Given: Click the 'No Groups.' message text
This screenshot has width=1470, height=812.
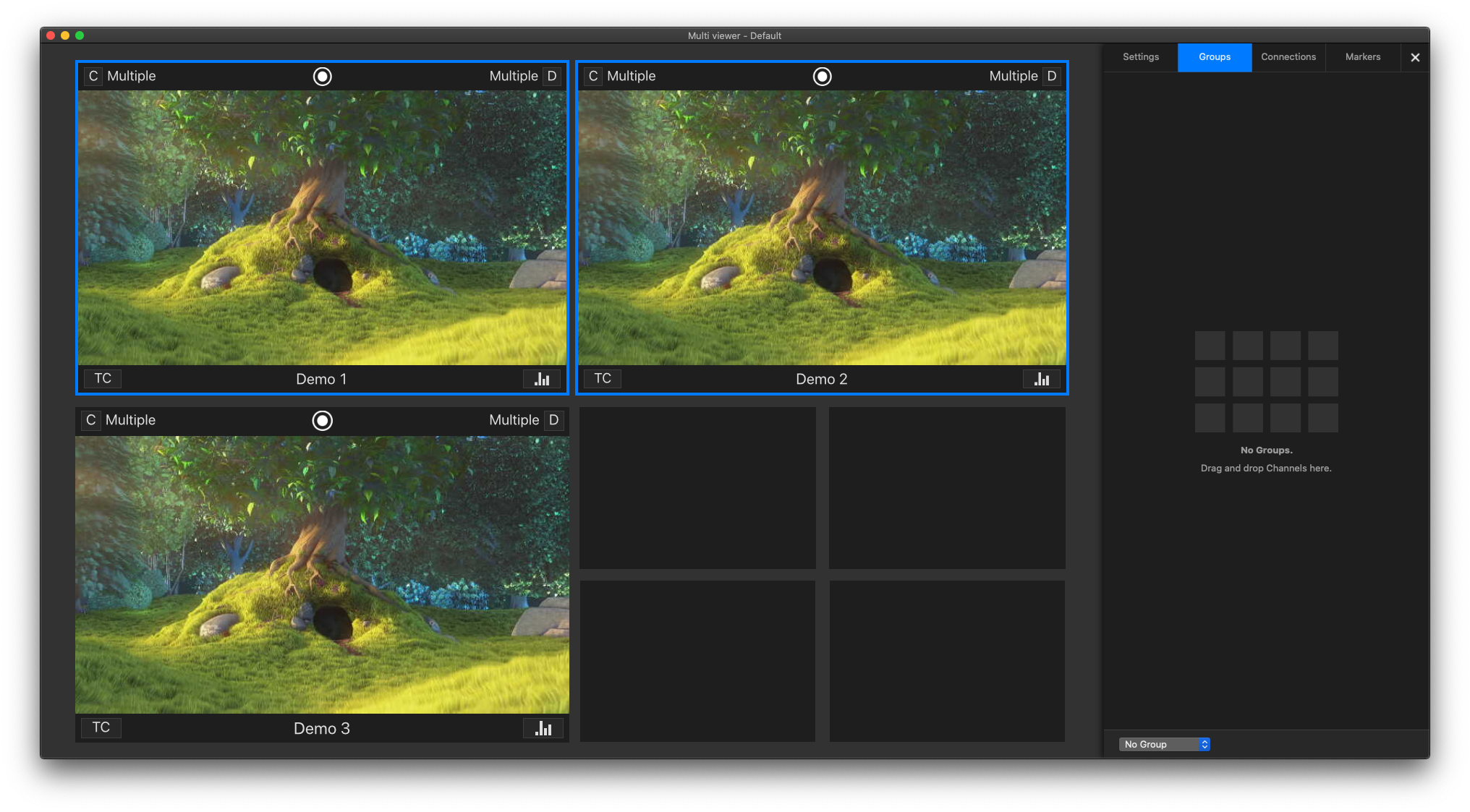Looking at the screenshot, I should (1266, 450).
